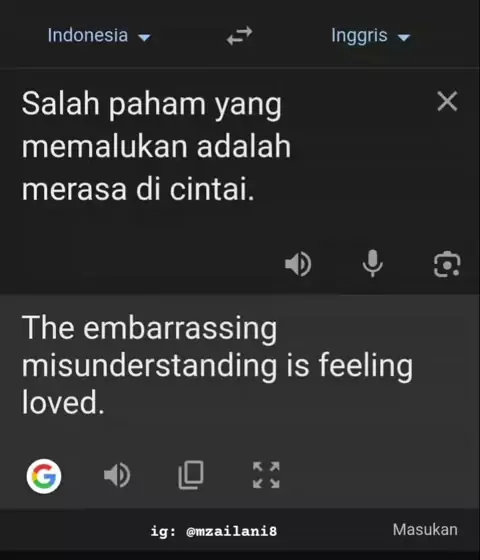Tap the word "misunderstanding" in the translation
Viewport: 480px width, 560px height.
tap(149, 365)
